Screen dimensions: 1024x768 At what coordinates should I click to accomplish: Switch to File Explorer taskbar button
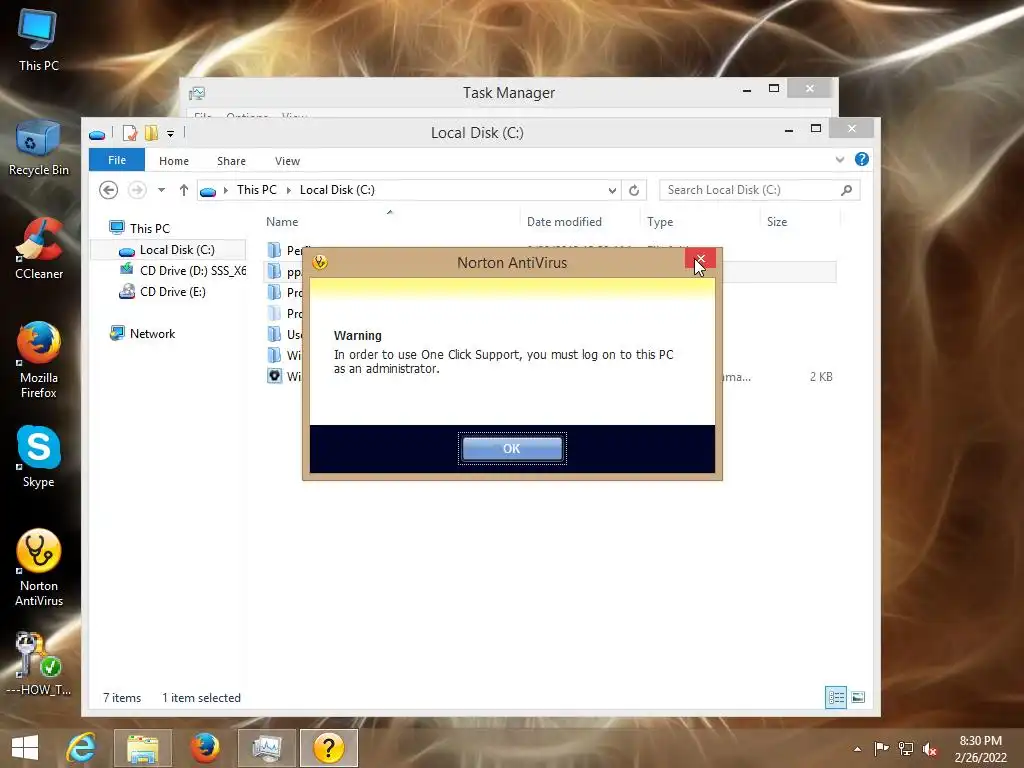coord(142,748)
